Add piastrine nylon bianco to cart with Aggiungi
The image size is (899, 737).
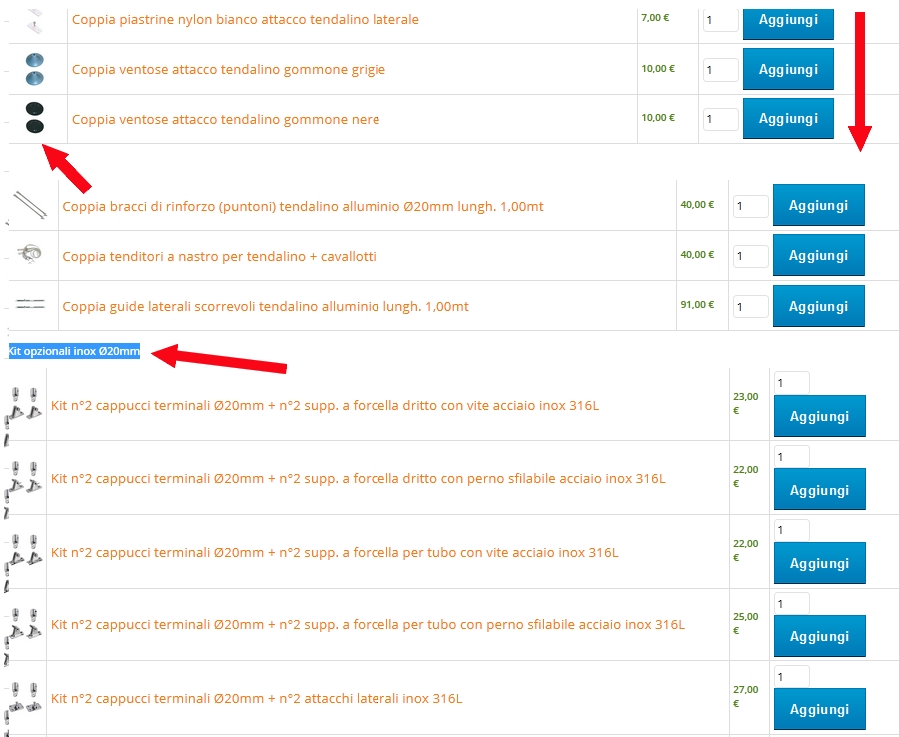(788, 23)
